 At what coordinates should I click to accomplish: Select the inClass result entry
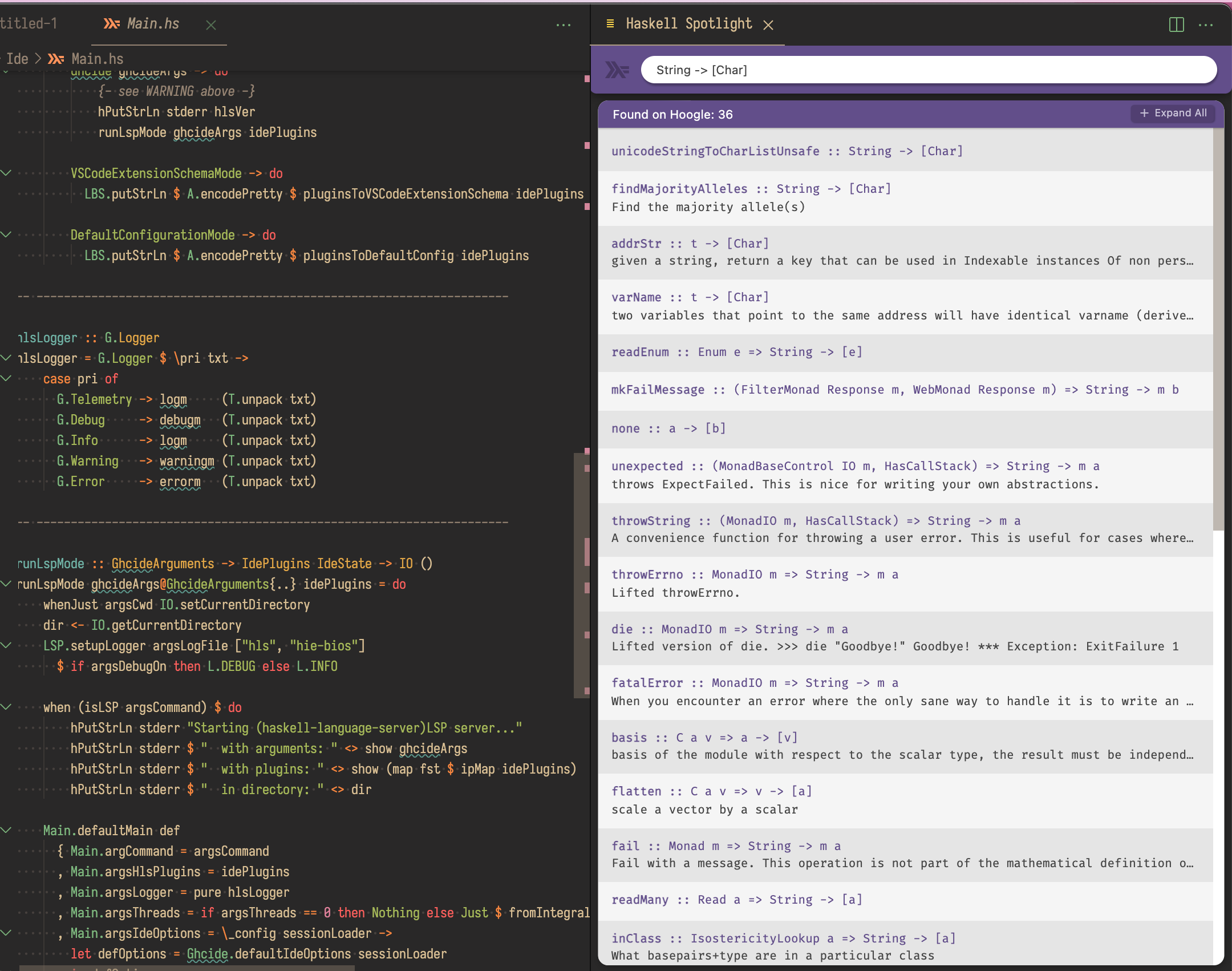point(905,943)
